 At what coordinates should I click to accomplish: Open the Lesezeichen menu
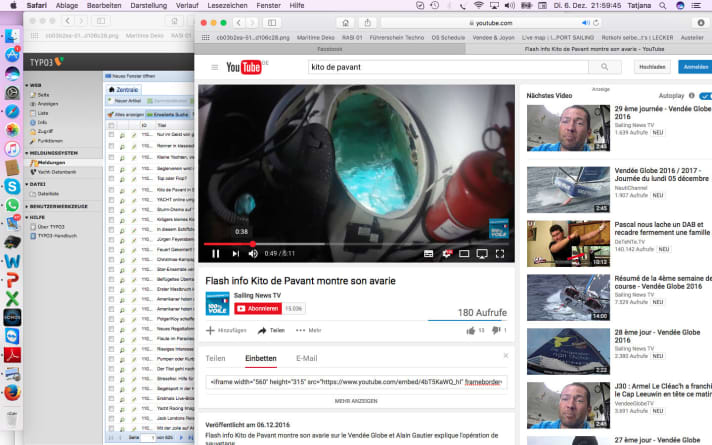tap(227, 5)
